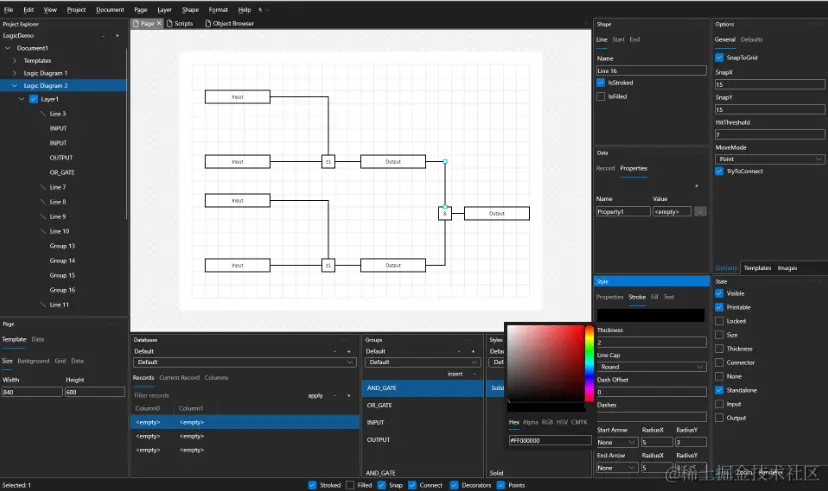
Task: Click the Line 7 line icon in tree
Action: (x=43, y=187)
